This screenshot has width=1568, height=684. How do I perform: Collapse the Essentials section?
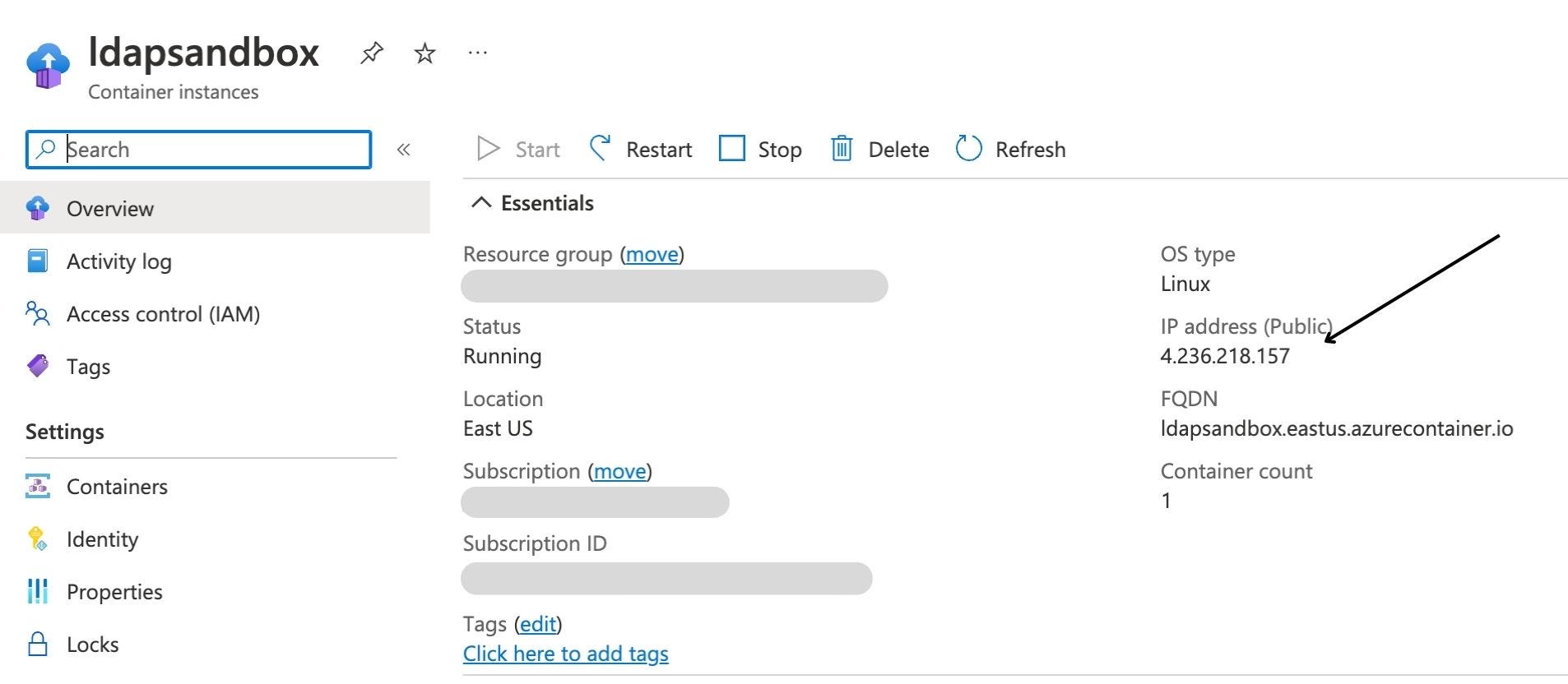tap(481, 203)
